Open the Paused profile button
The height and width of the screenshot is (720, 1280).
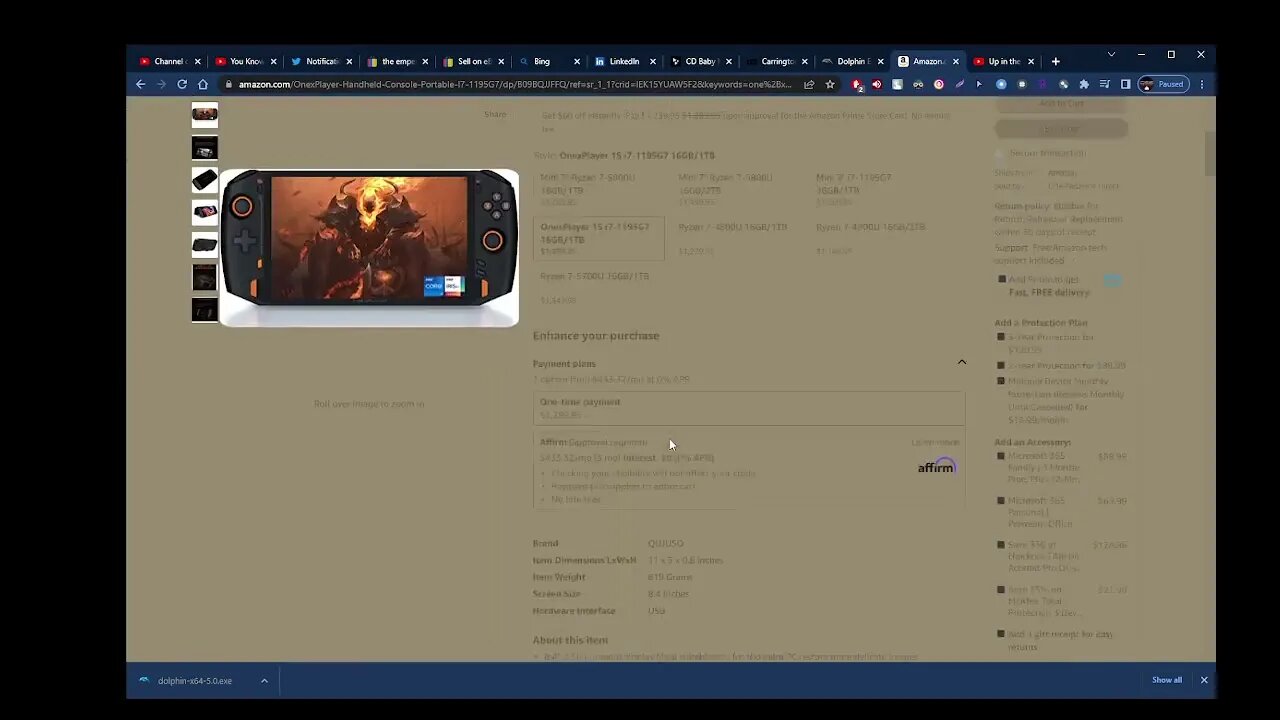pyautogui.click(x=1164, y=84)
